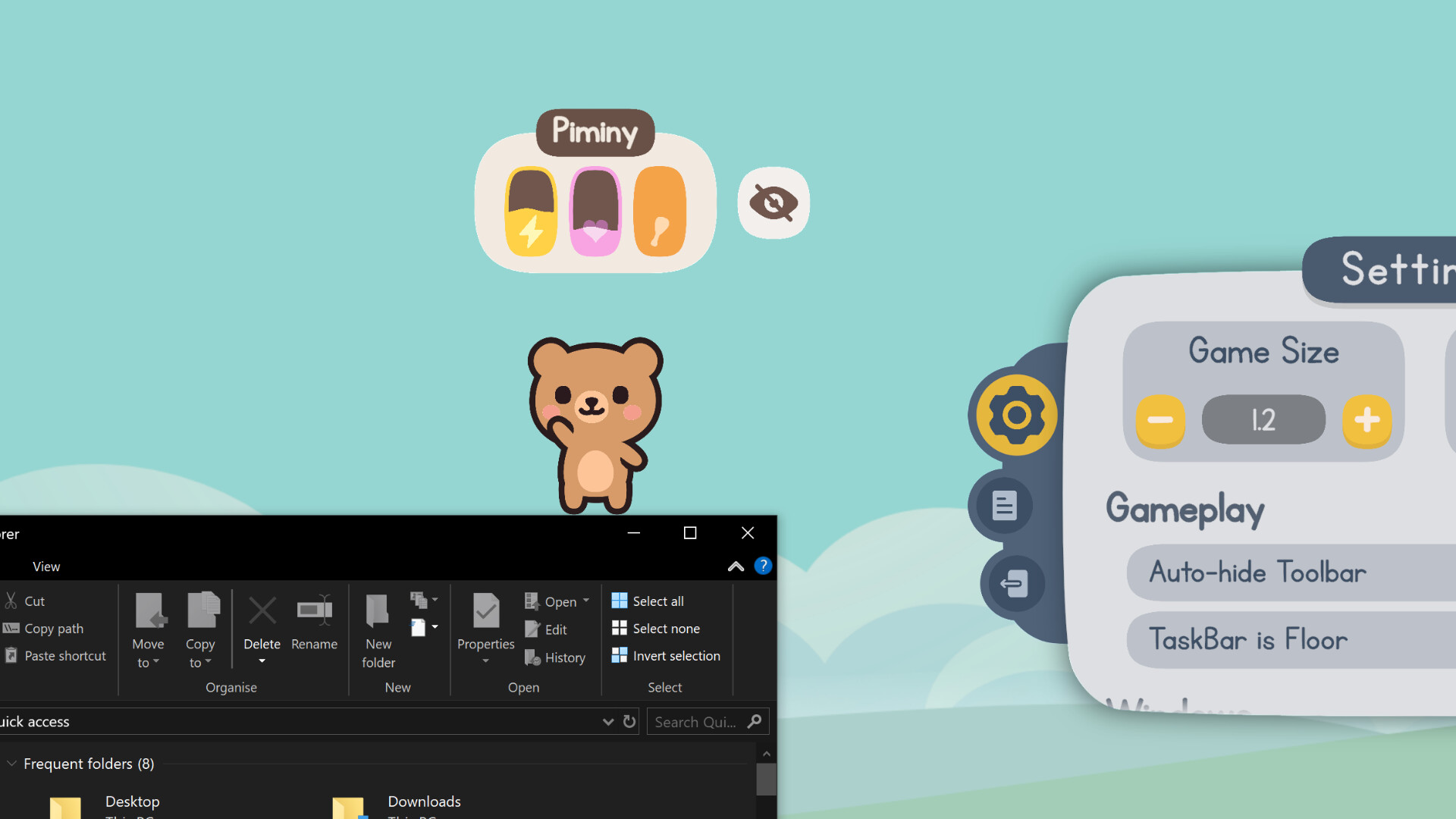Image resolution: width=1456 pixels, height=819 pixels.
Task: Open the Settings gear tab
Action: (1016, 413)
